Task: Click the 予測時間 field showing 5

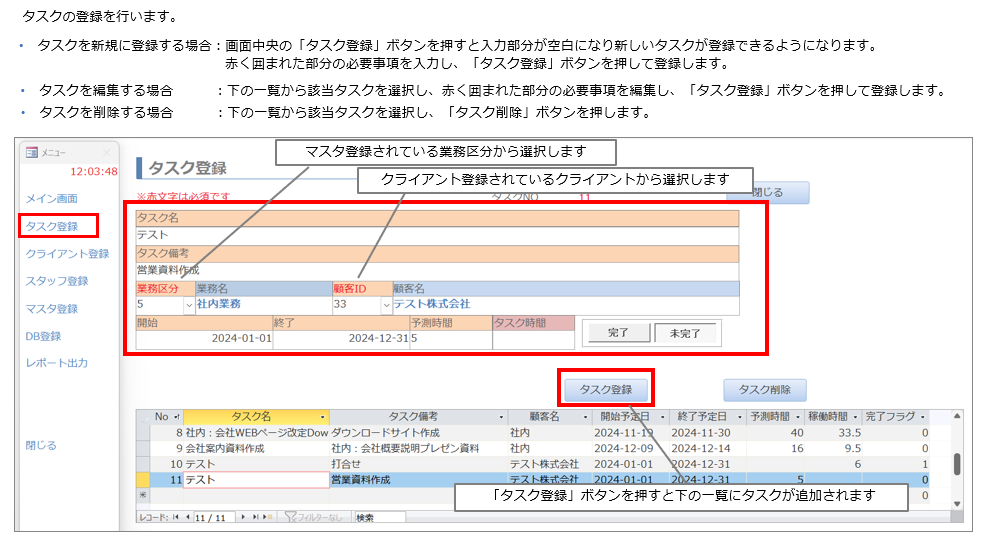Action: coord(451,339)
